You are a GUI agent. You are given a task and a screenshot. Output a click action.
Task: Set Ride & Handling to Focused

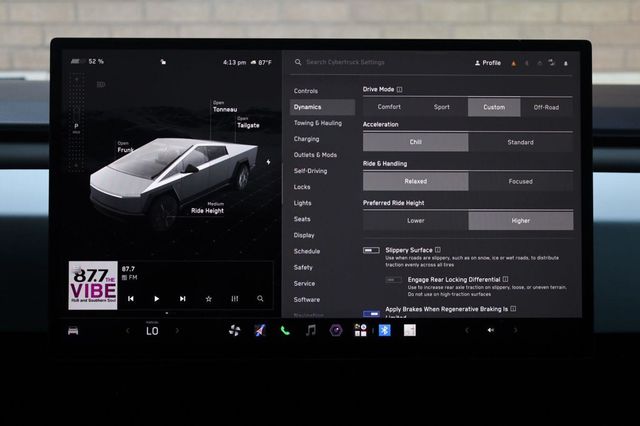tap(521, 181)
